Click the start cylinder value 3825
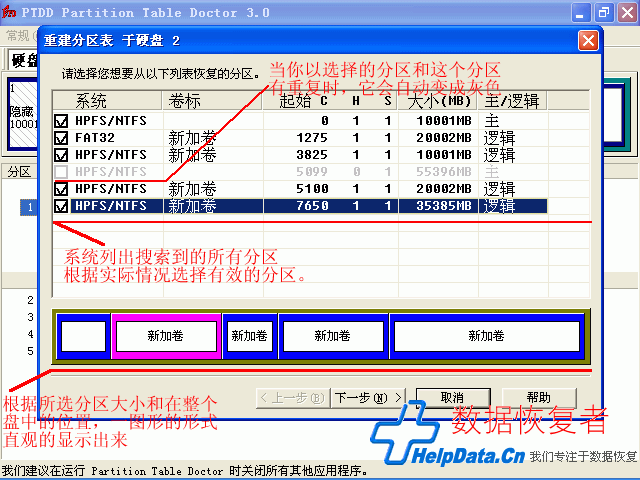This screenshot has width=640, height=480. click(312, 155)
